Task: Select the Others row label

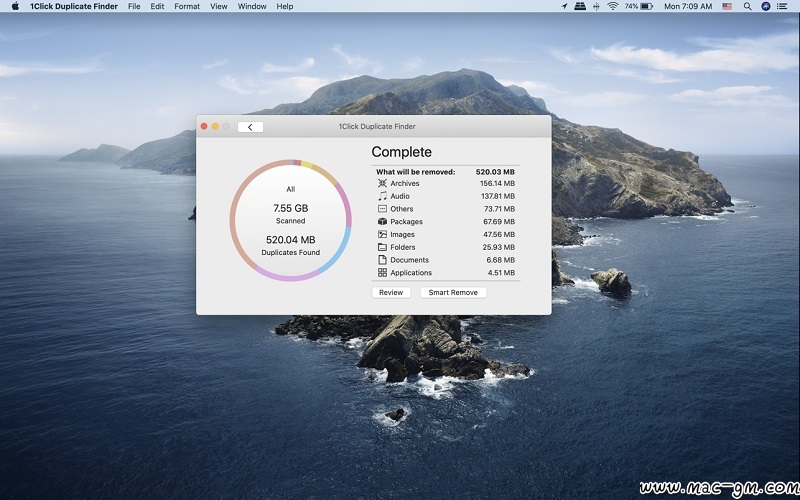Action: pyautogui.click(x=402, y=209)
